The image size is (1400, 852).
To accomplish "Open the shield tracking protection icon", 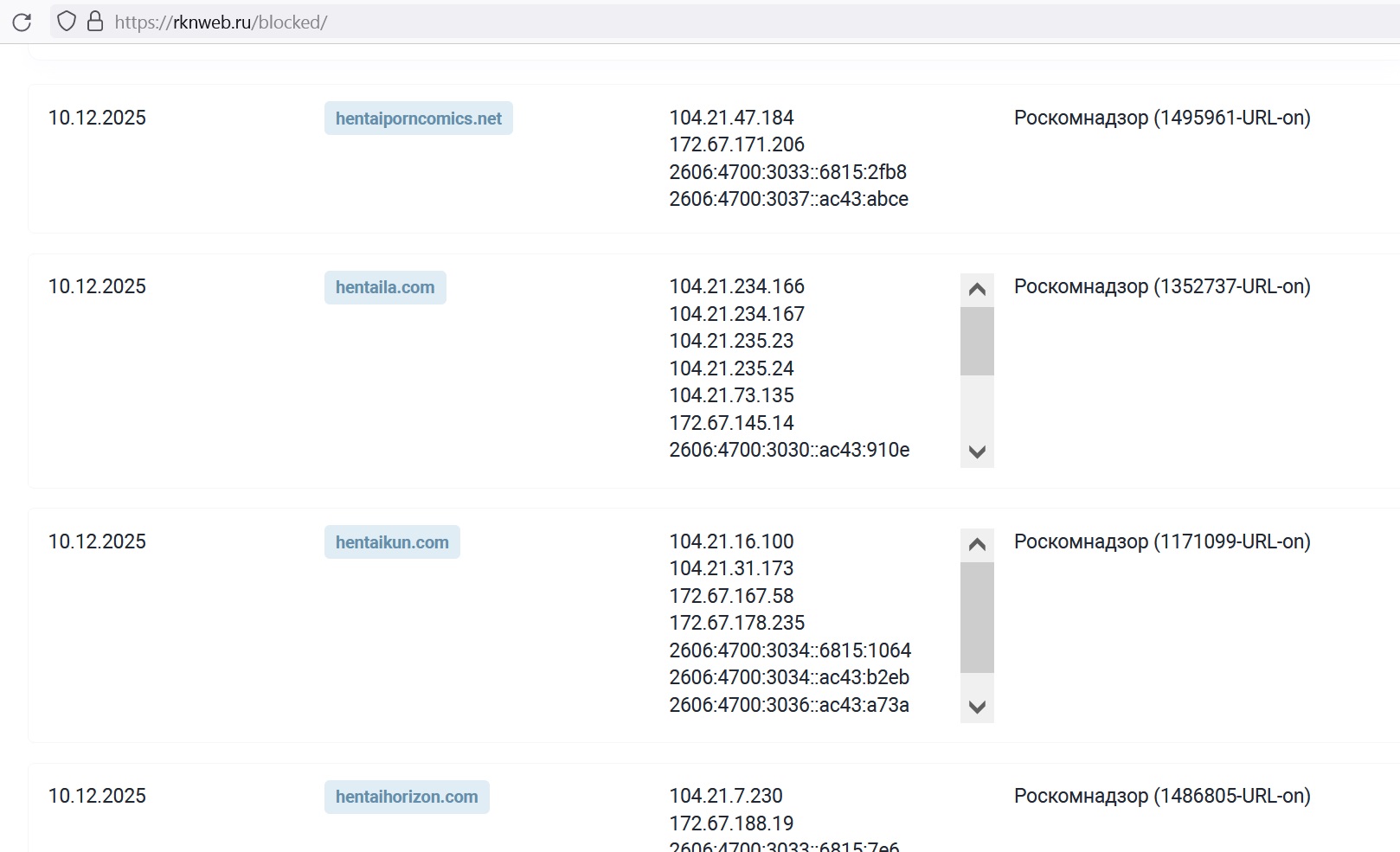I will (67, 22).
